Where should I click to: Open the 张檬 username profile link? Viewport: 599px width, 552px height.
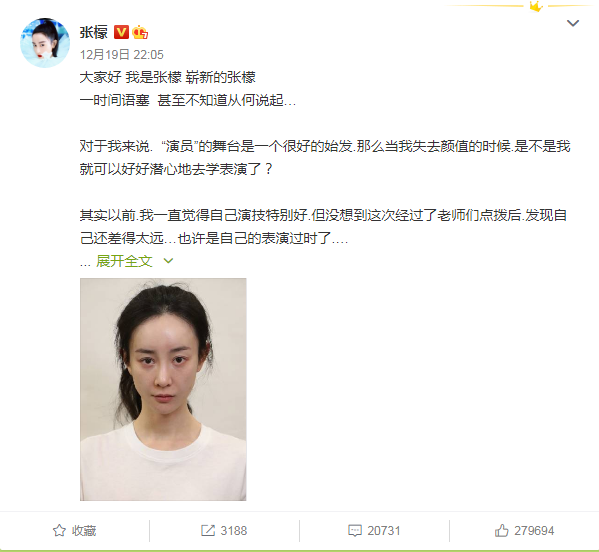pos(94,32)
